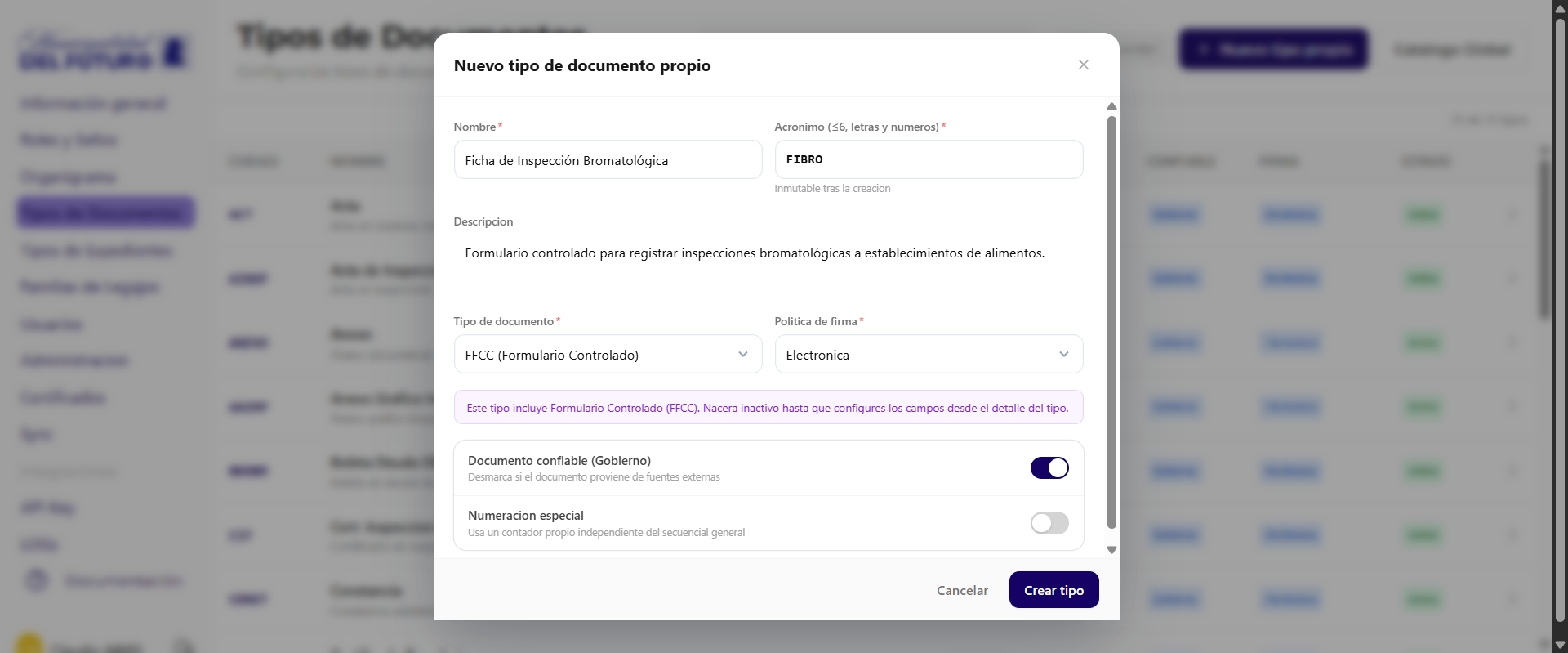The height and width of the screenshot is (653, 1568).
Task: Click the 'Inmutable tras la creacion' hint
Action: point(832,189)
